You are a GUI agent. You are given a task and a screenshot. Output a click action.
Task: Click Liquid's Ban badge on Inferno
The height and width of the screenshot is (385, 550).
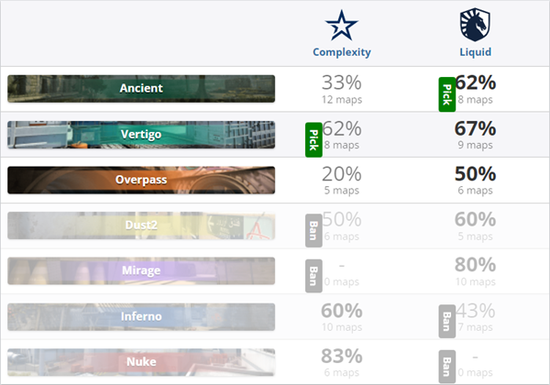(x=447, y=321)
